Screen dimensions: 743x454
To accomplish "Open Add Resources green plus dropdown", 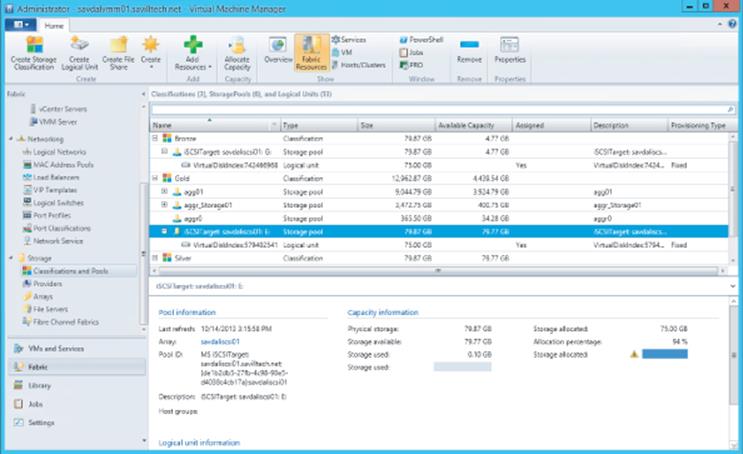I will (193, 53).
